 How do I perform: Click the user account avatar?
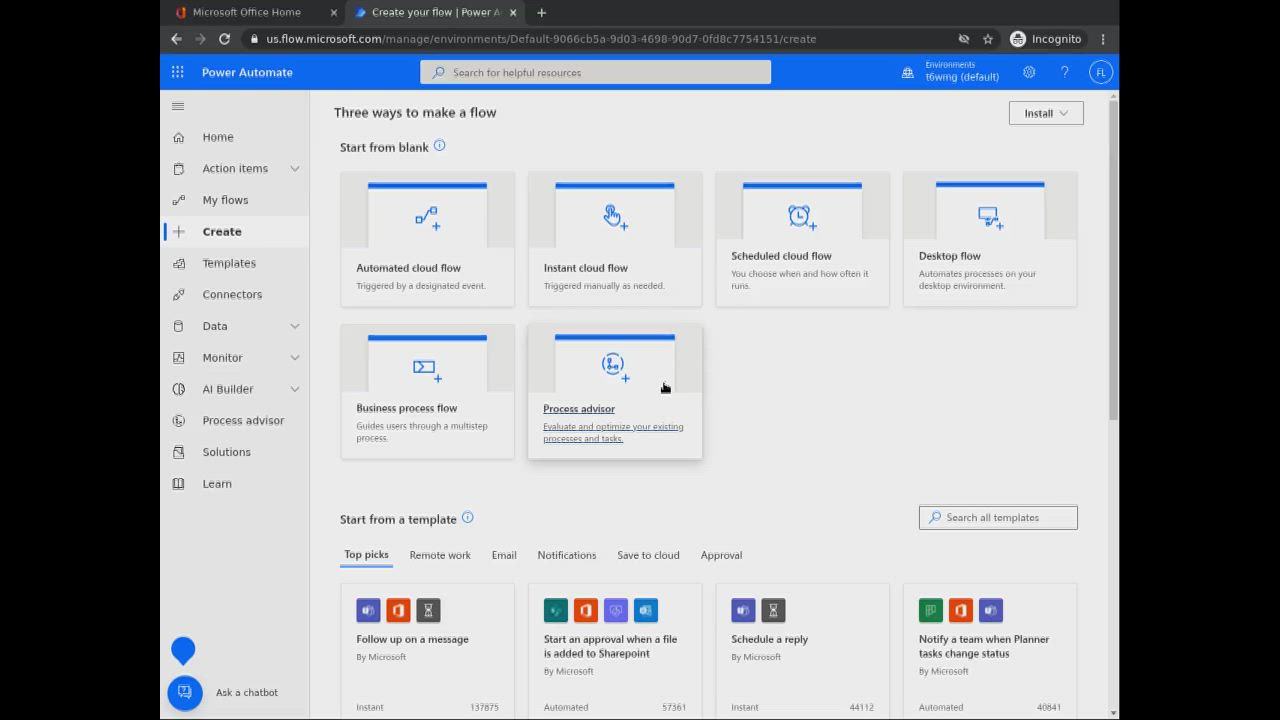click(1100, 72)
